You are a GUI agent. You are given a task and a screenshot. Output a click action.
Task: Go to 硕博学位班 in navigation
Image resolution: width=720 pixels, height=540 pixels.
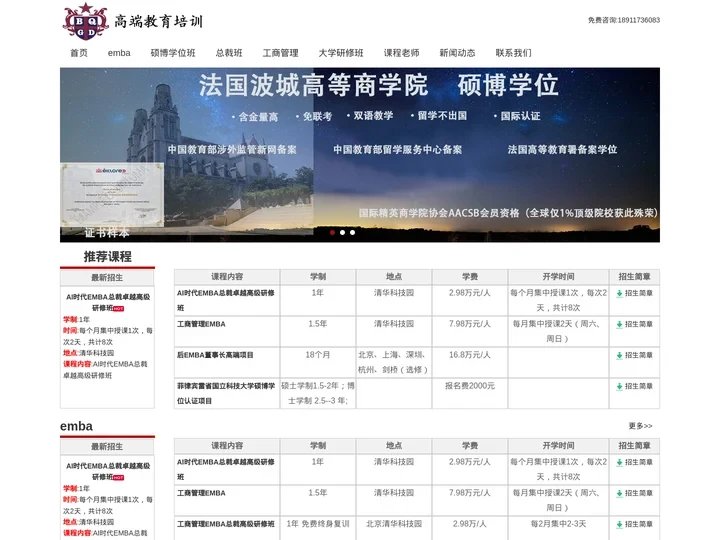click(173, 53)
